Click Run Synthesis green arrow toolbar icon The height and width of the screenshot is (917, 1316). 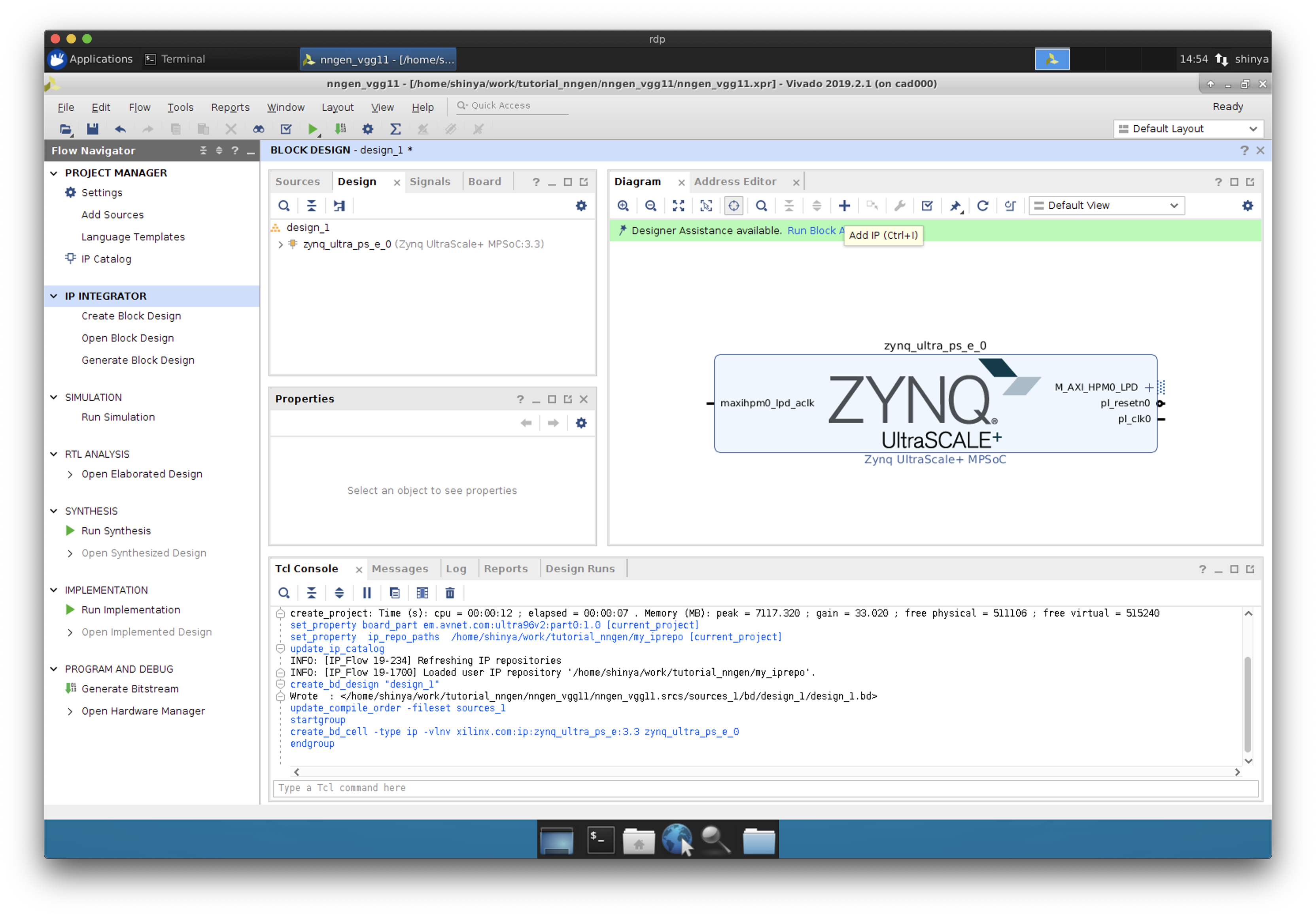coord(313,129)
